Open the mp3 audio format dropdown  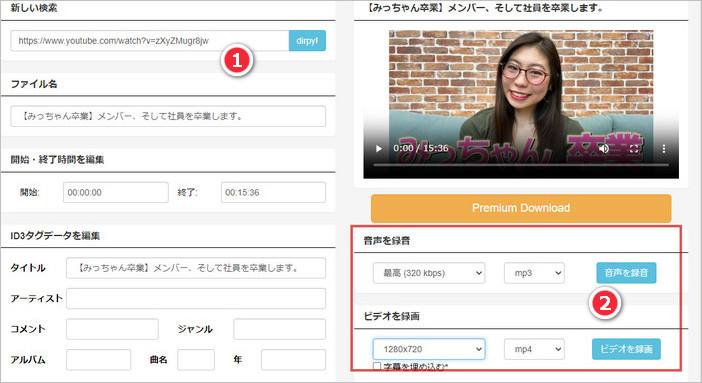pos(534,273)
